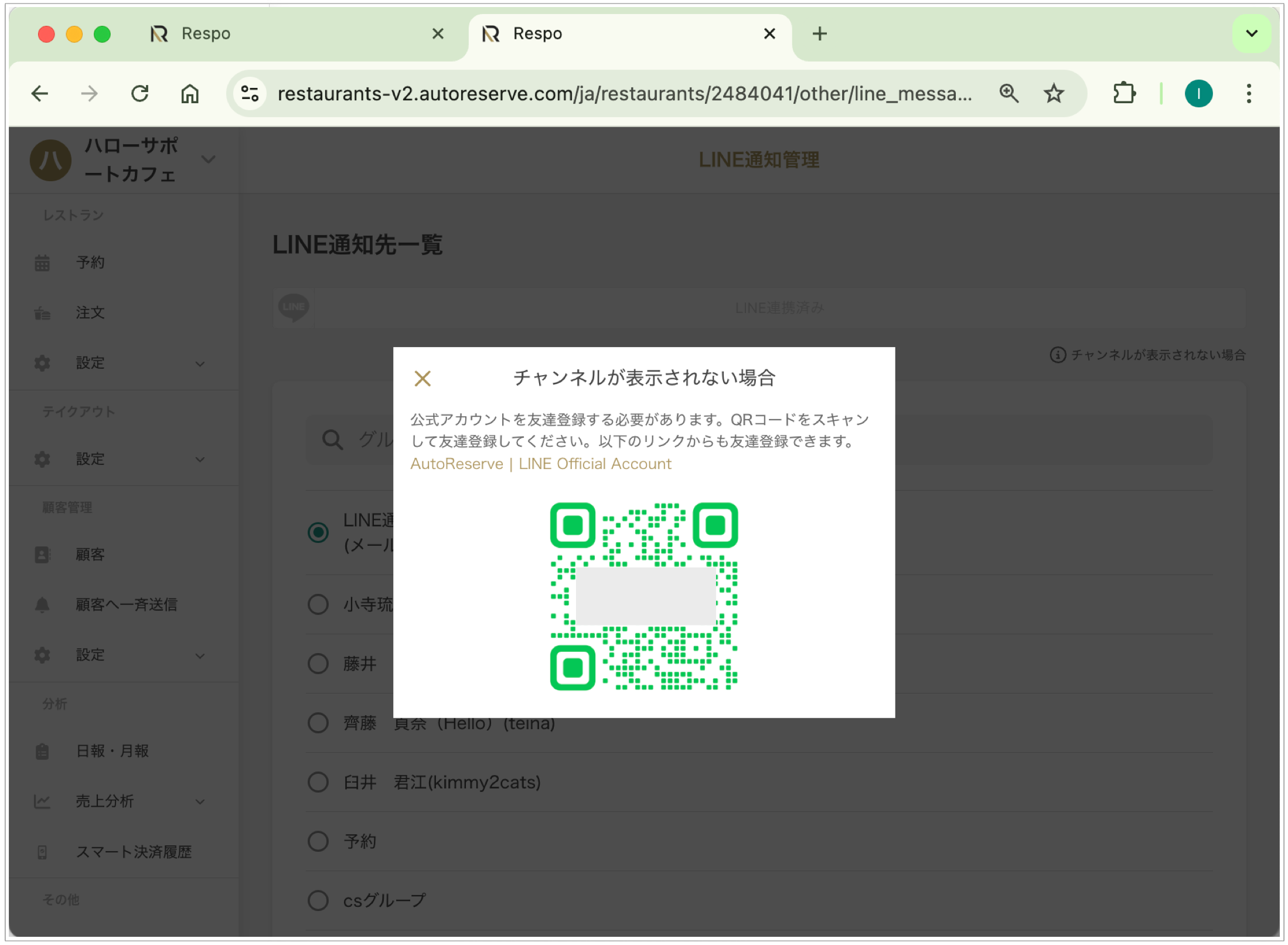The height and width of the screenshot is (945, 1288).
Task: Click the LINE連携済み status banner
Action: 759,307
